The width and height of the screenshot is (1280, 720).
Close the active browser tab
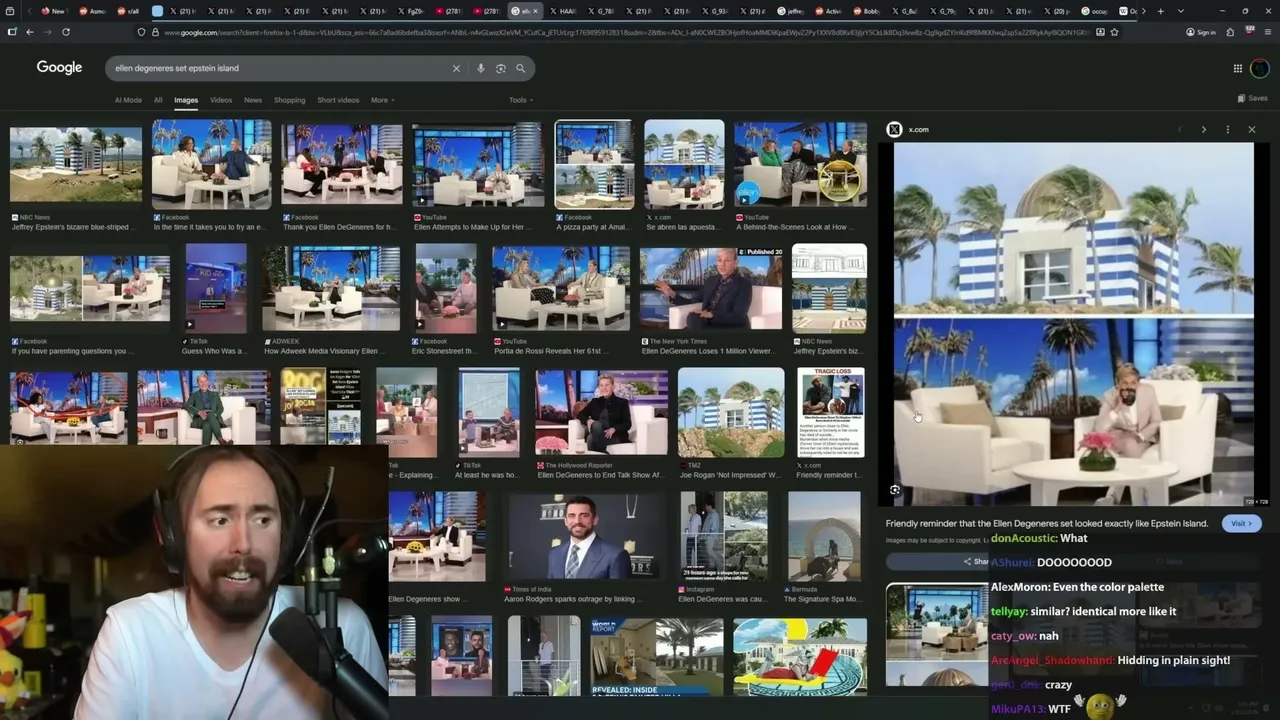(x=536, y=11)
